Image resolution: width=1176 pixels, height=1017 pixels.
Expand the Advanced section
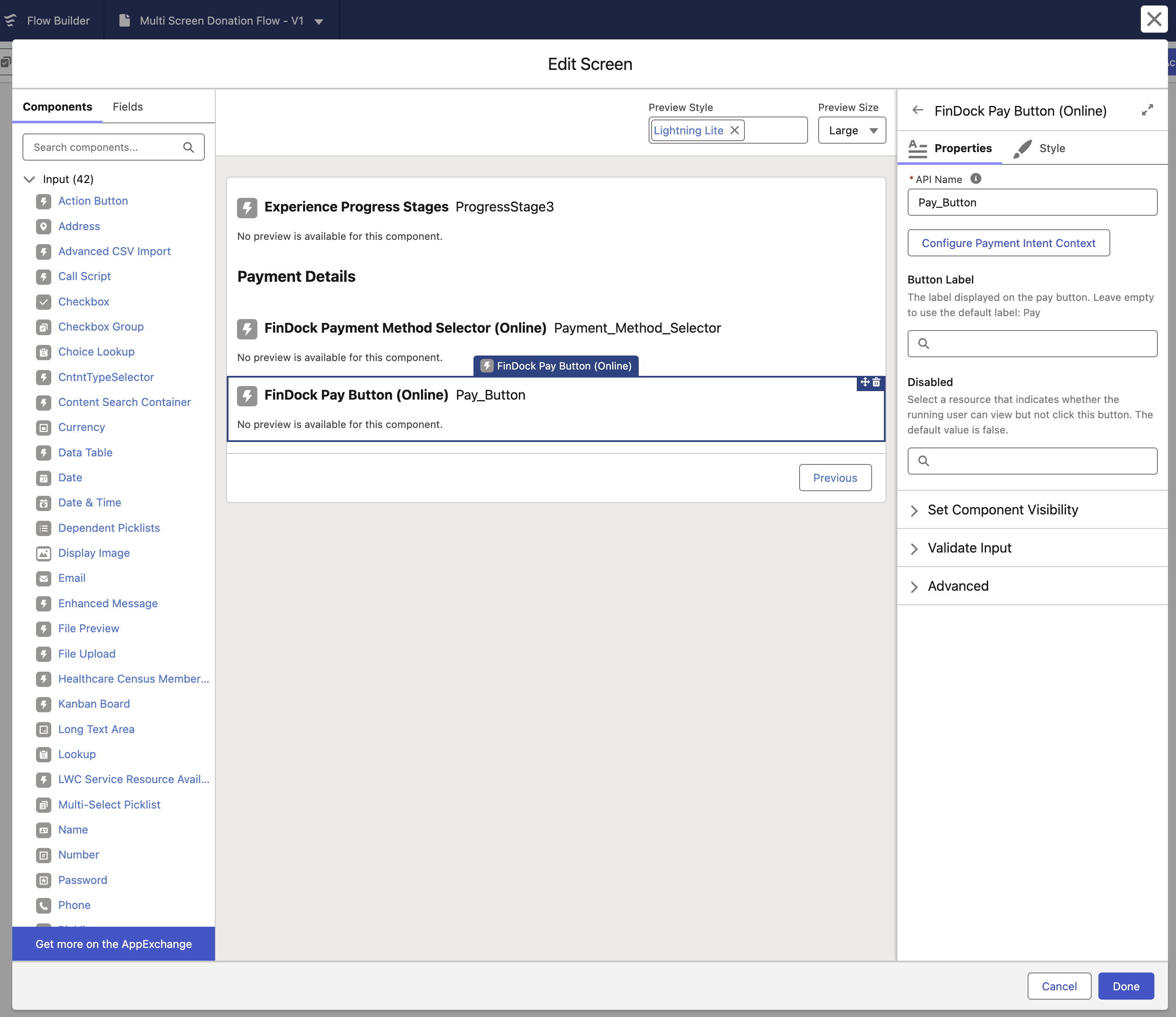tap(1032, 586)
